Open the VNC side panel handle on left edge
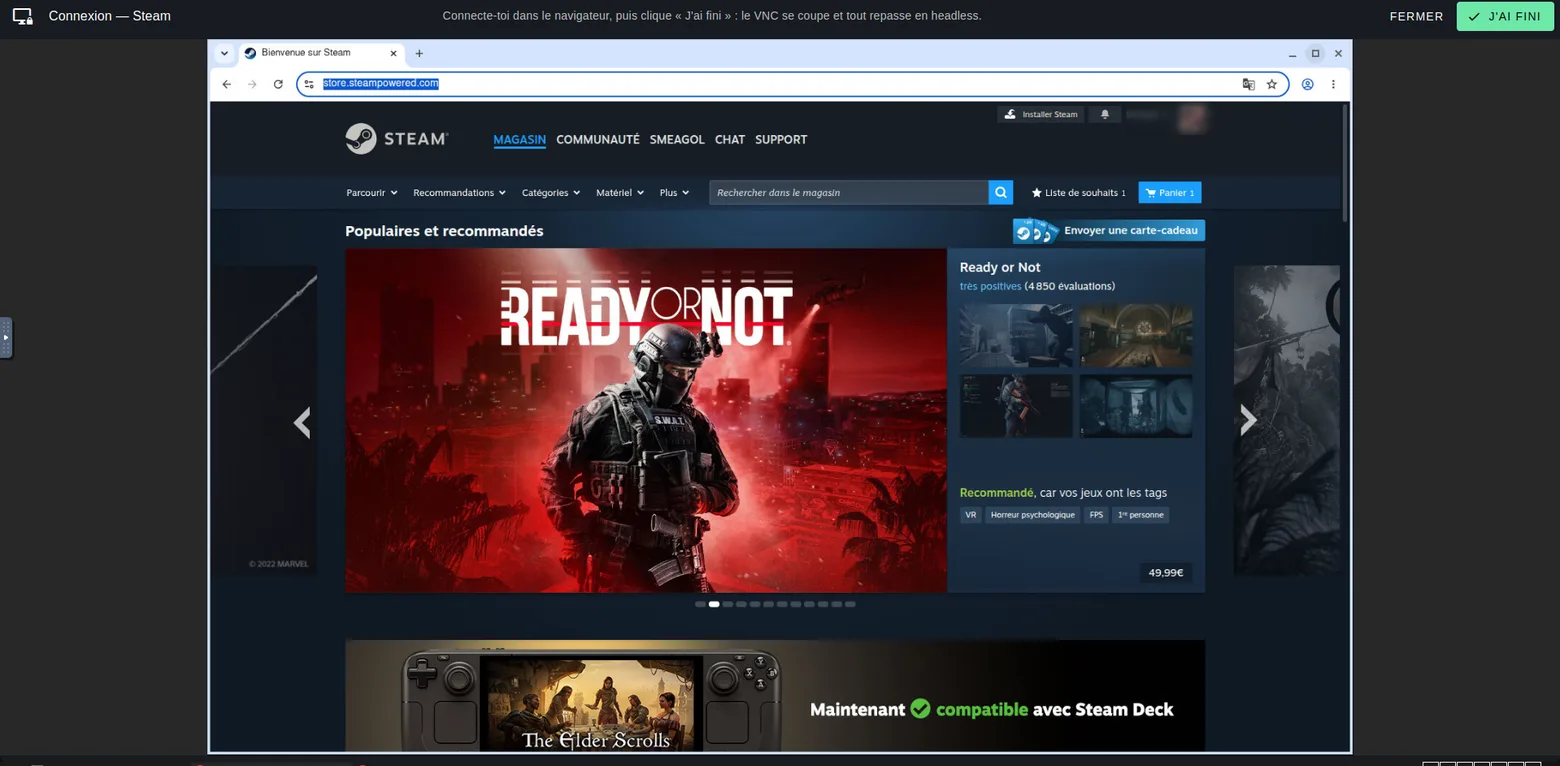Viewport: 1560px width, 766px height. tap(6, 338)
